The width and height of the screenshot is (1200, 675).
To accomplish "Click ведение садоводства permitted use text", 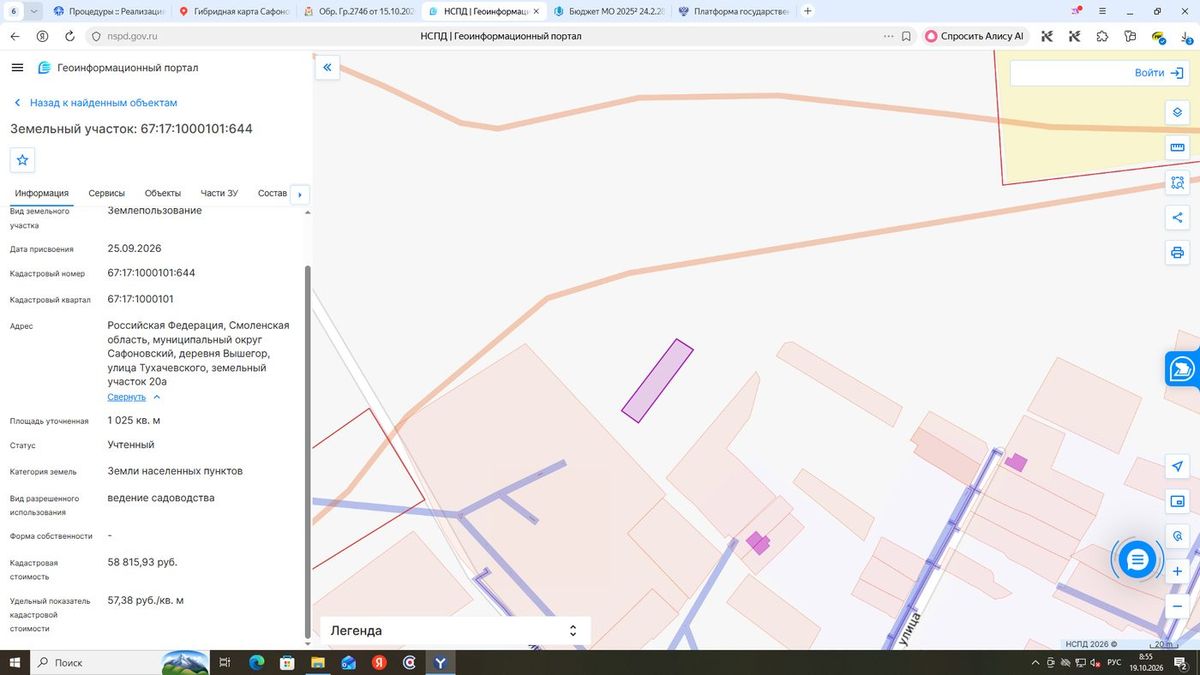I will coord(161,498).
